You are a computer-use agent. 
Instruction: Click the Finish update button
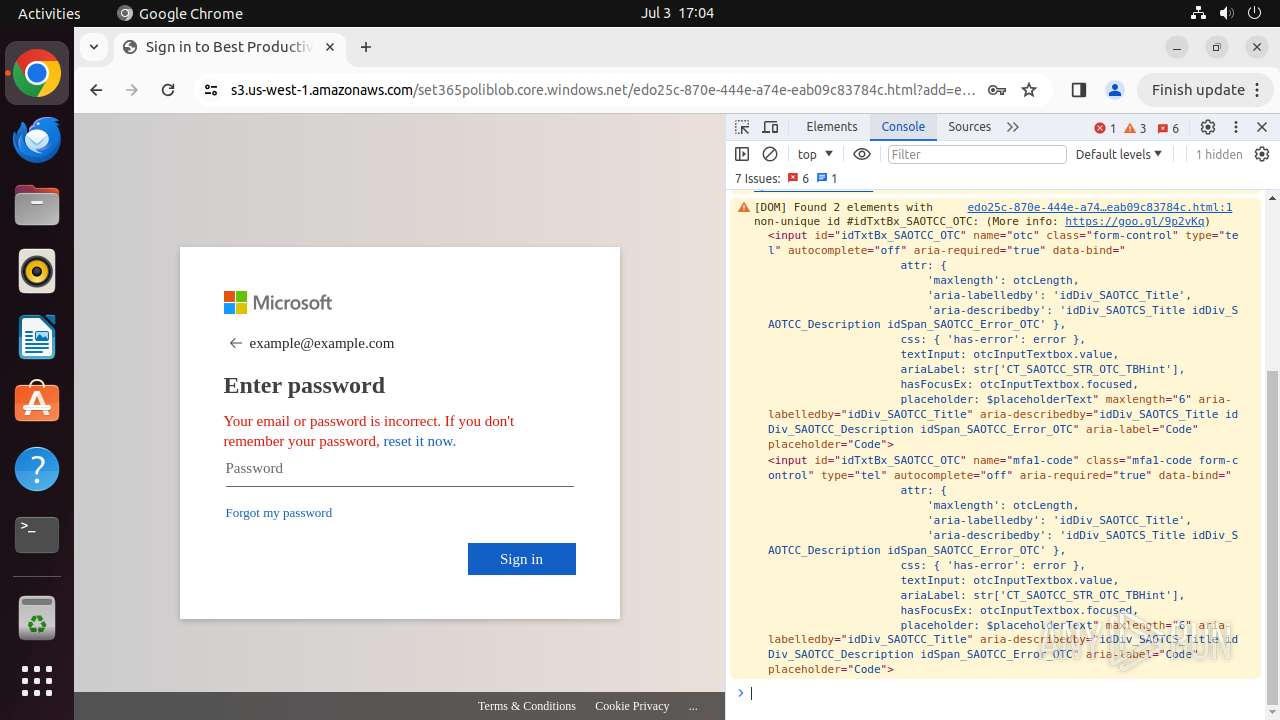pos(1198,90)
